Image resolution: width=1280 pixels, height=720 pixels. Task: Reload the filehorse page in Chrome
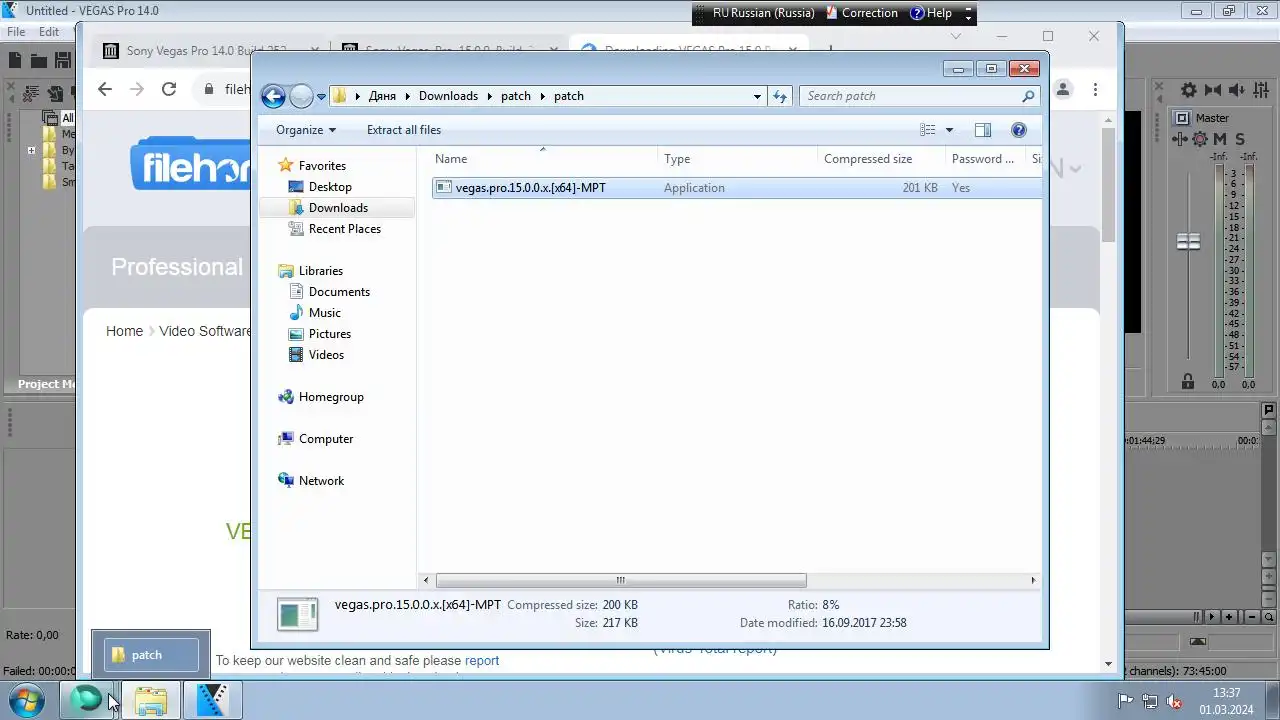(x=169, y=89)
